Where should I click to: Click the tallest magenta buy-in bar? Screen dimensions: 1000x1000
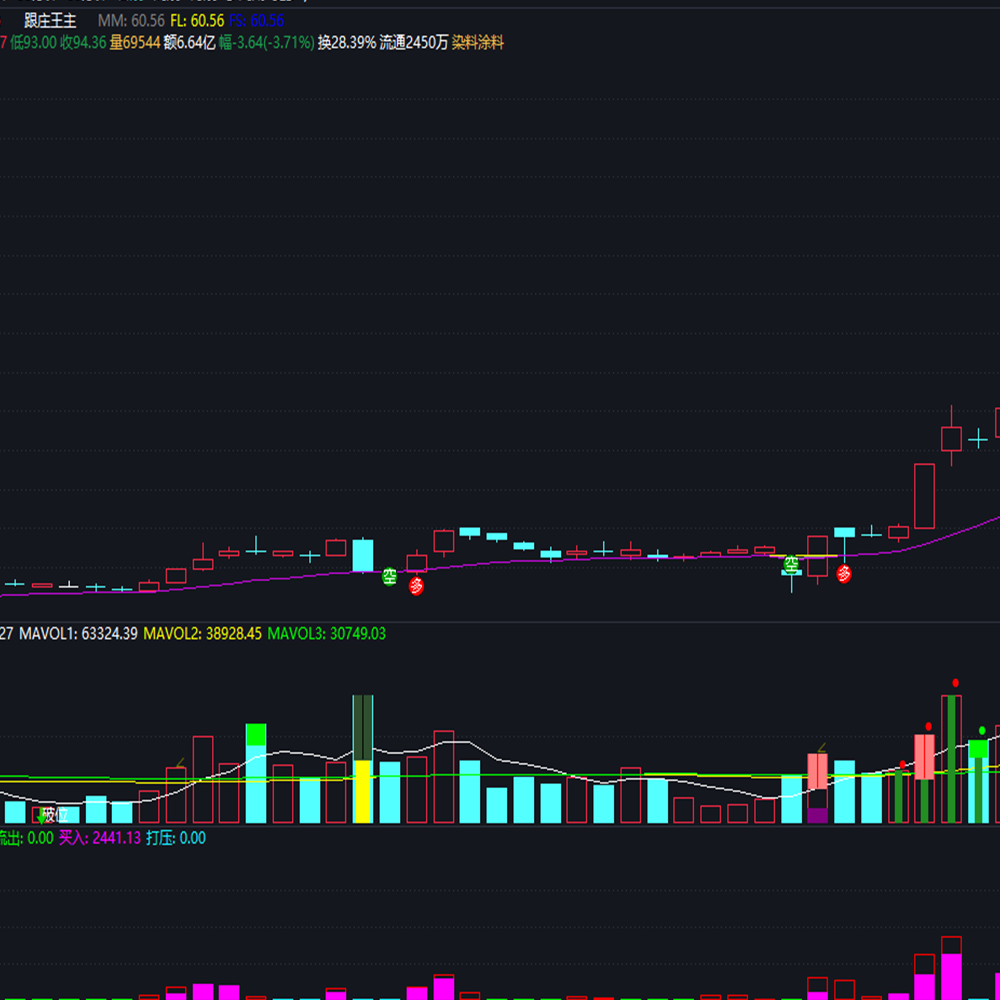point(952,976)
